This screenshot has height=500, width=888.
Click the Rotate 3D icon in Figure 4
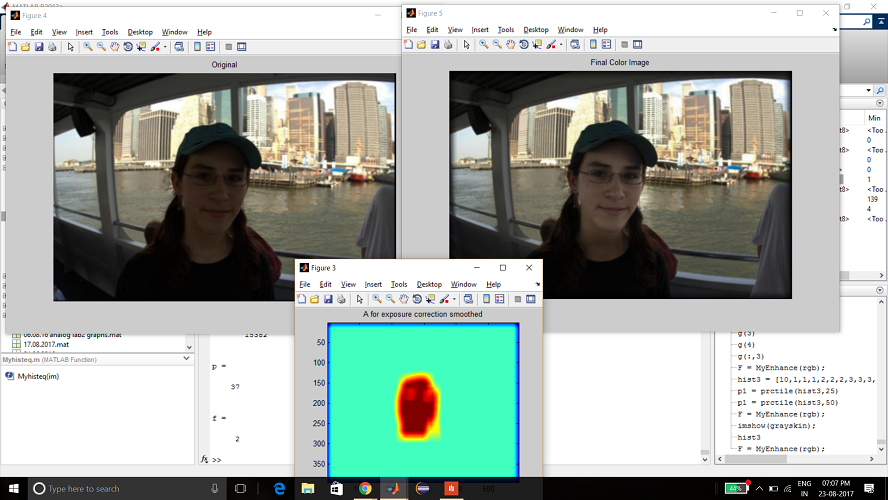(x=128, y=46)
